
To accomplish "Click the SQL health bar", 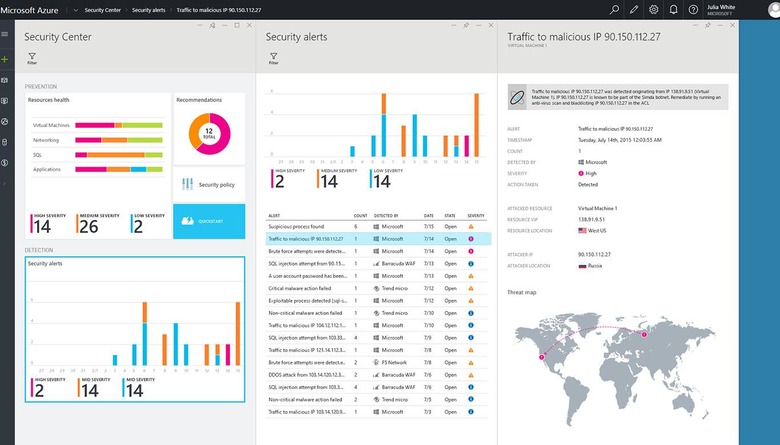I will pos(118,155).
